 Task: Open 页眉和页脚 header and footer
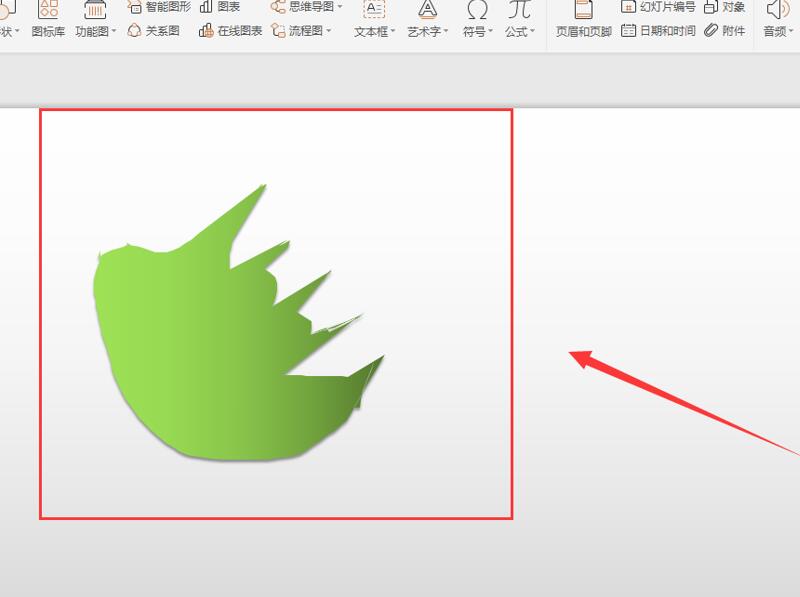click(584, 19)
